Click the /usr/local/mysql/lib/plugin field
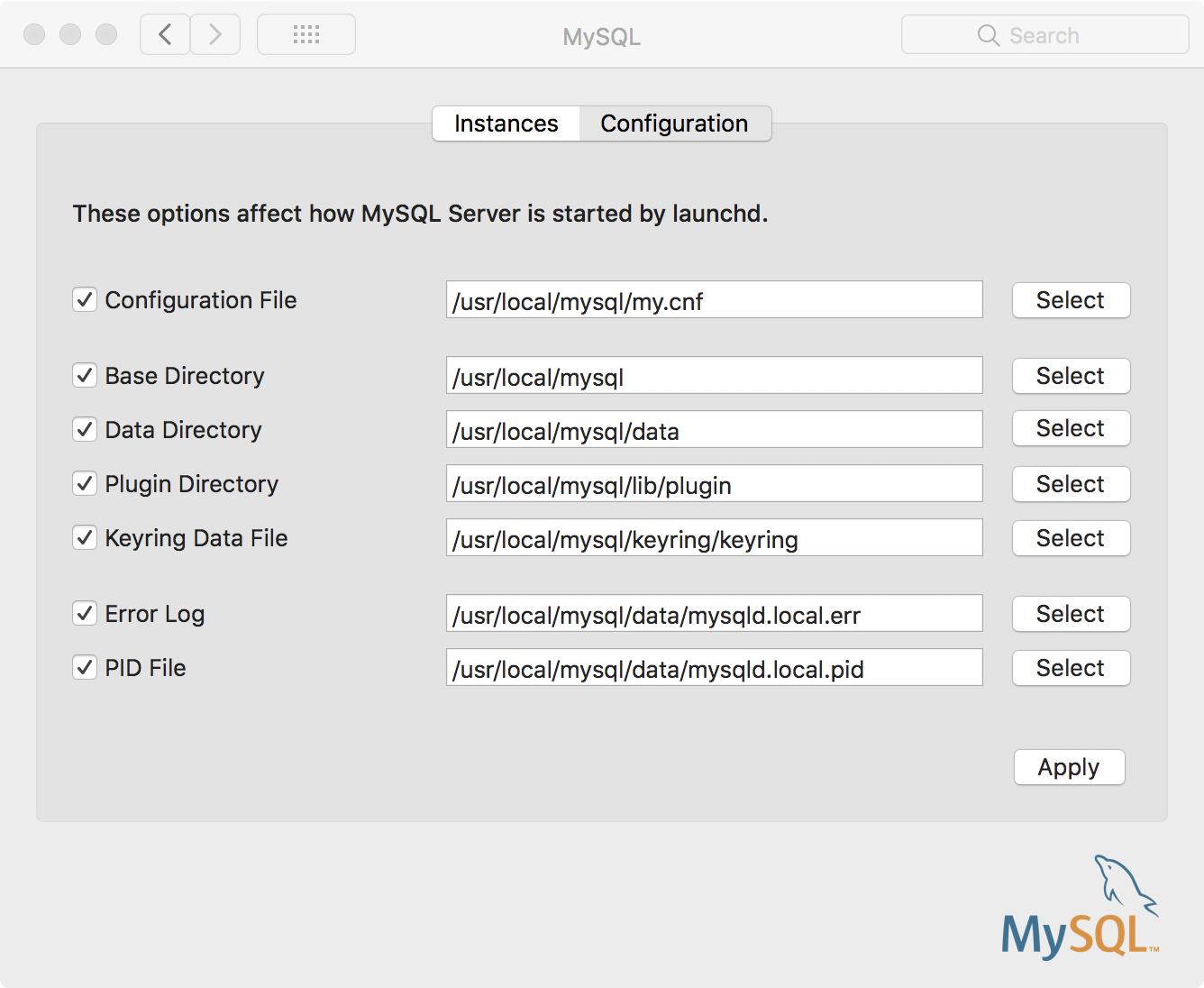1204x988 pixels. point(714,483)
